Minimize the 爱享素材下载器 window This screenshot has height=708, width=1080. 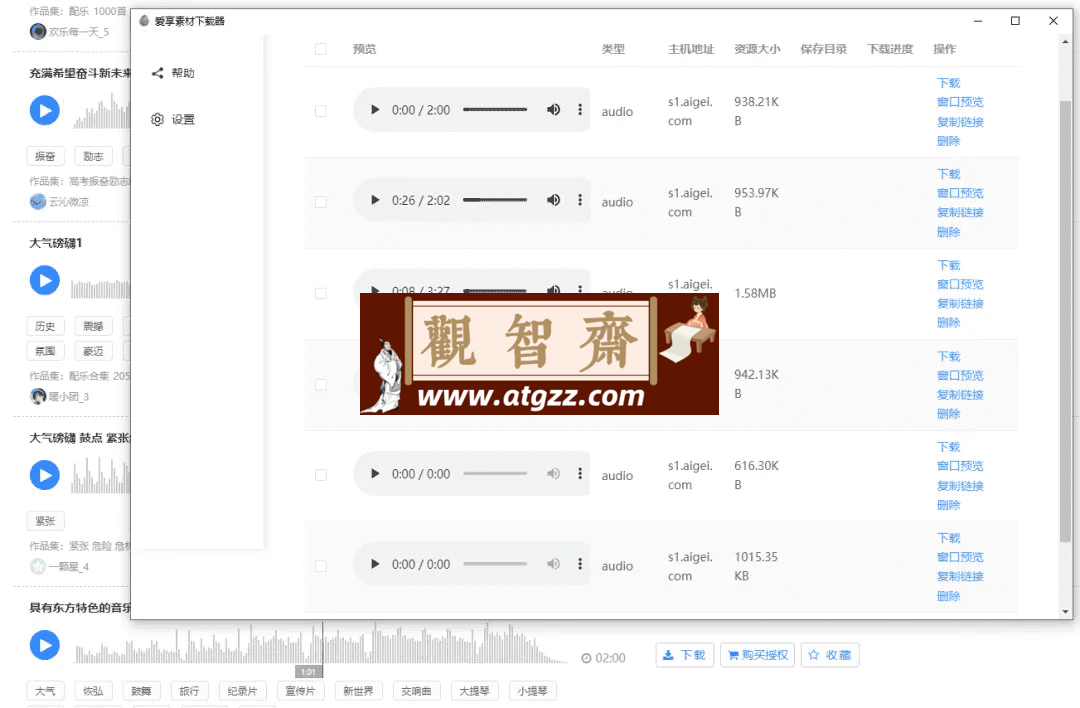pos(978,21)
